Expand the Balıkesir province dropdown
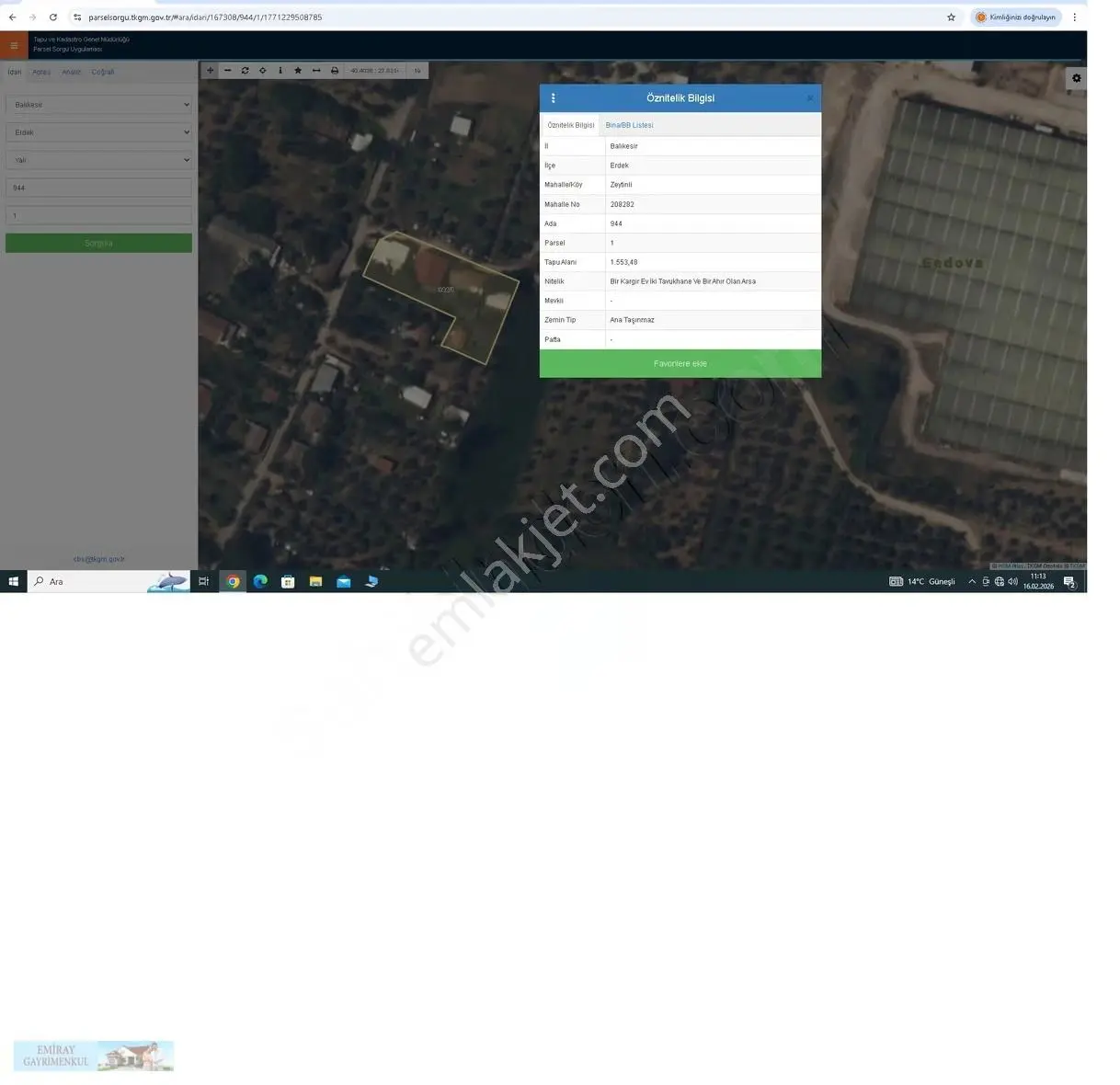The width and height of the screenshot is (1120, 1085). click(99, 105)
